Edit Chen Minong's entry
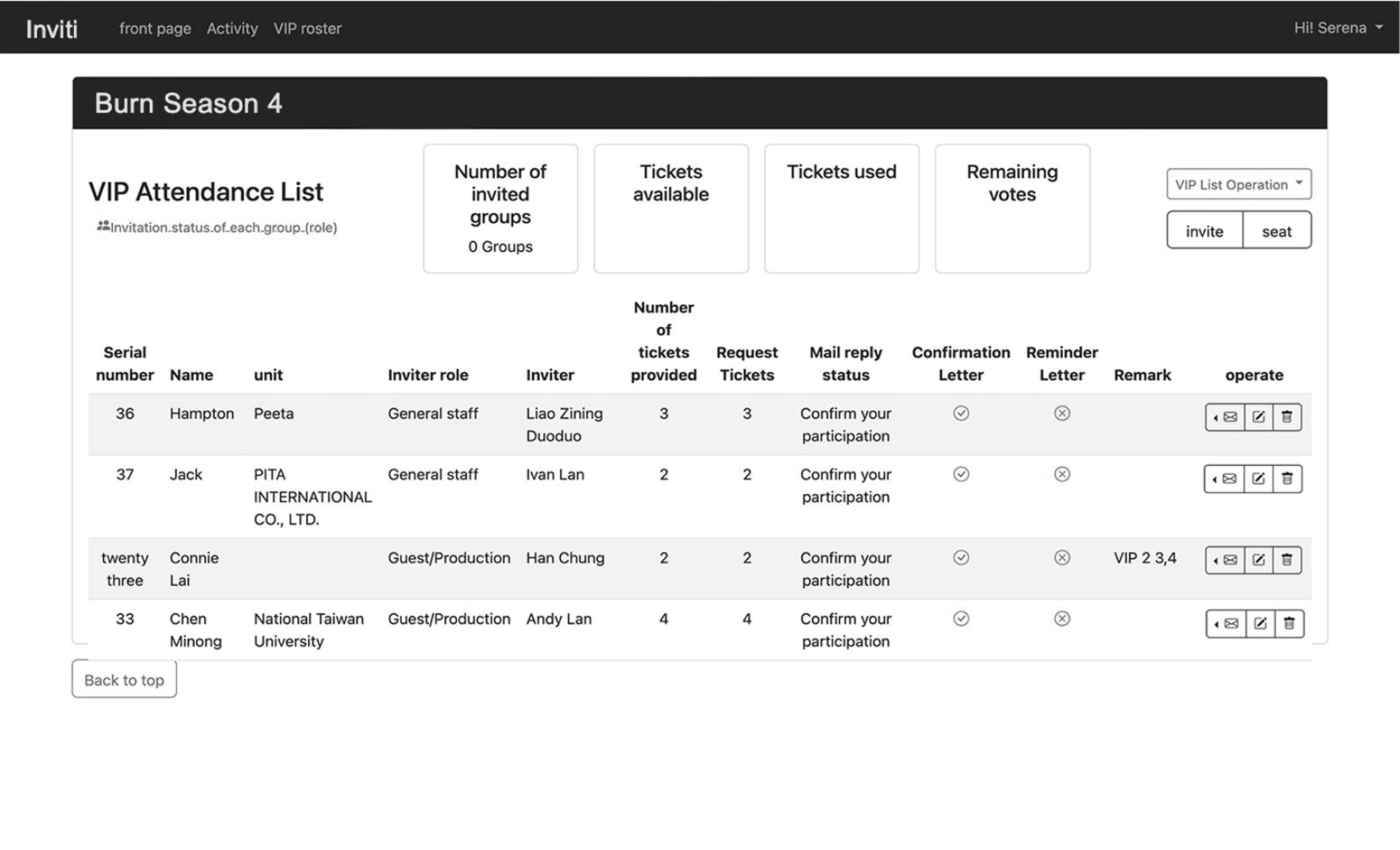1400x850 pixels. 1260,624
